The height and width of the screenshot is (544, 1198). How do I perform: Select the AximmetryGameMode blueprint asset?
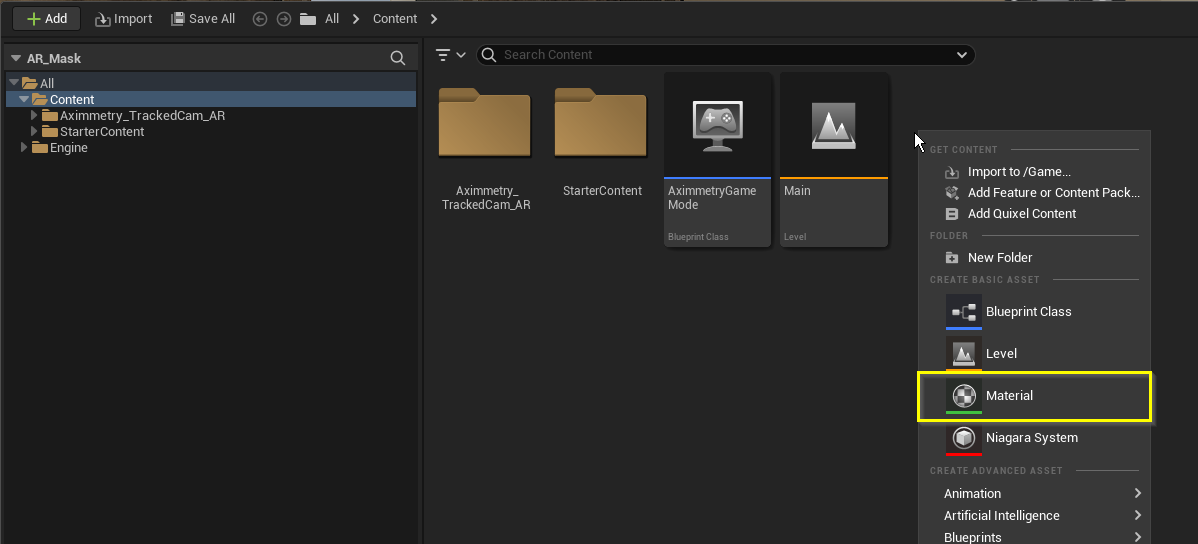717,158
